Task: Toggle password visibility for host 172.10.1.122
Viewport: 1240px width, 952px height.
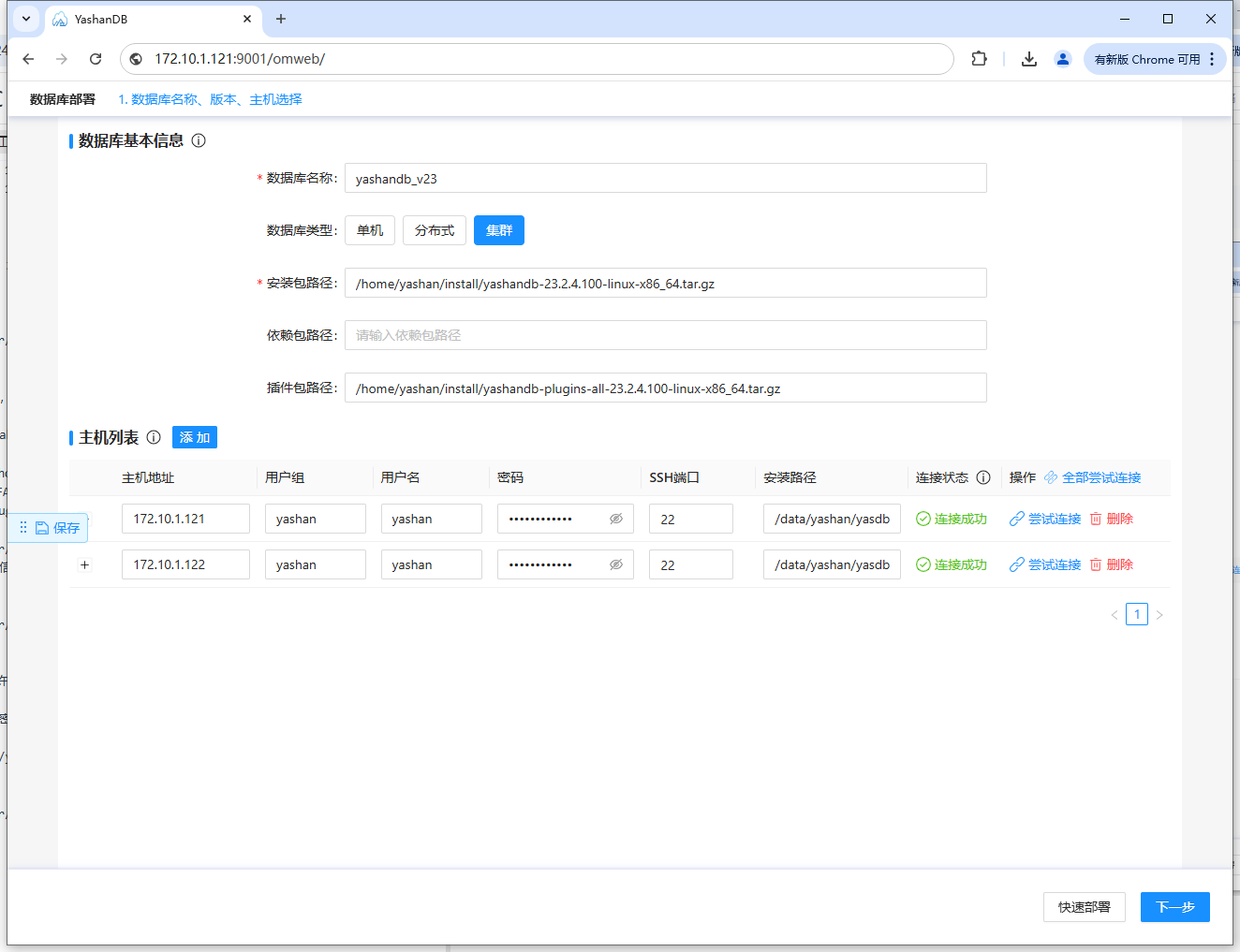Action: click(616, 564)
